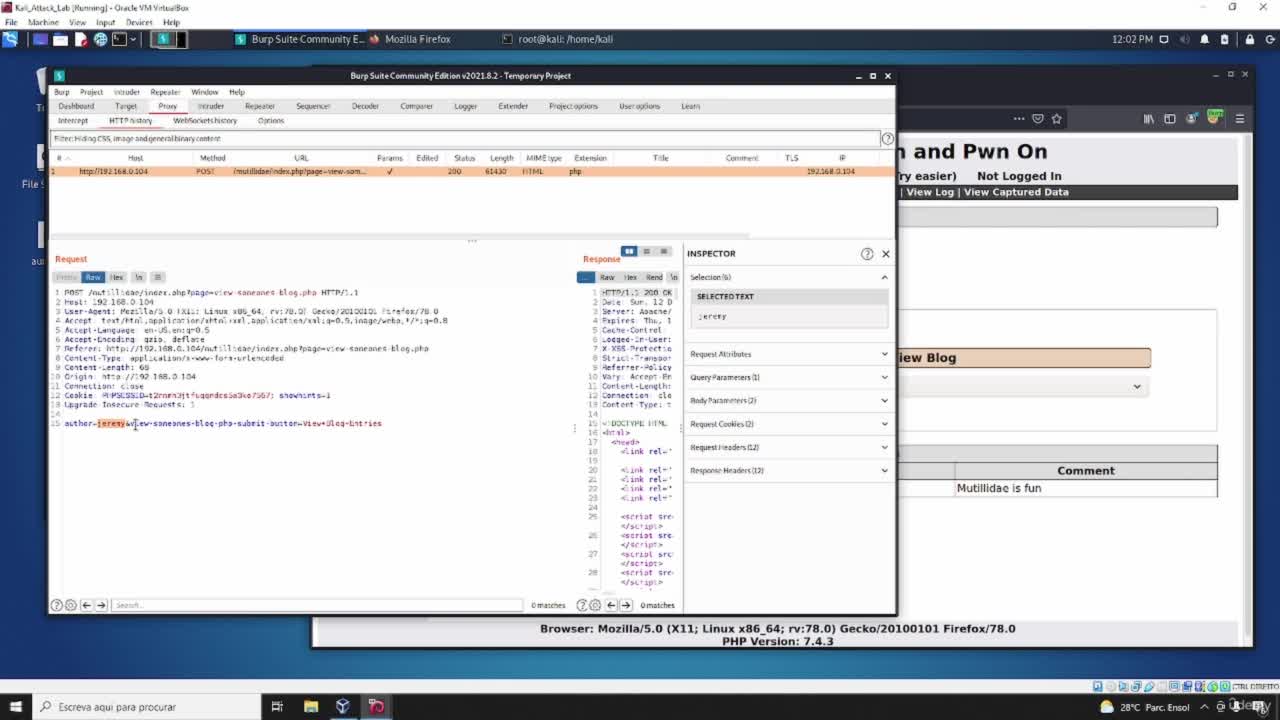Open Firefox page actions ellipsis icon
This screenshot has height=720, width=1280.
1019,118
